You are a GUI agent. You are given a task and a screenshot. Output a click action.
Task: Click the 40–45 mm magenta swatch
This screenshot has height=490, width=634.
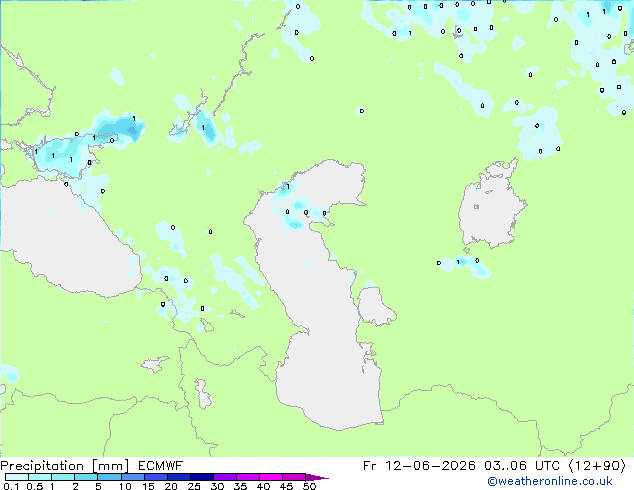click(271, 477)
